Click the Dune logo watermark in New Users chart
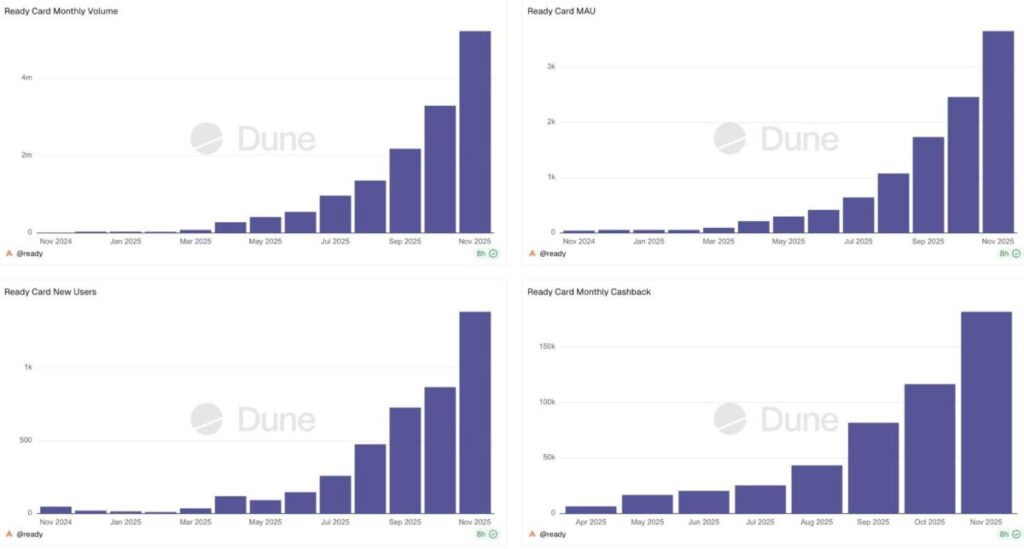The image size is (1024, 549). [x=252, y=419]
